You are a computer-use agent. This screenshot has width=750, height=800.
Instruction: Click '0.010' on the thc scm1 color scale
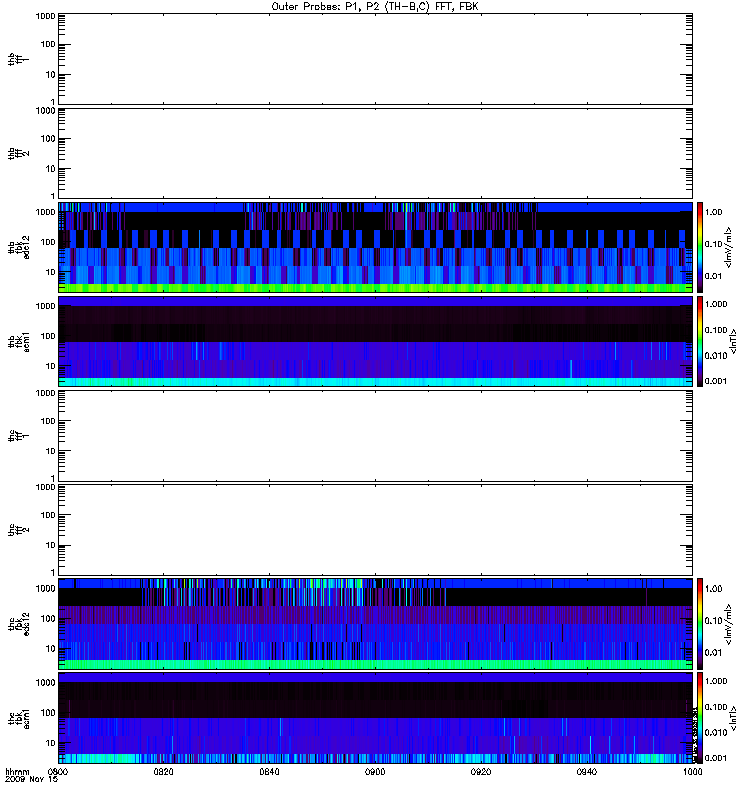click(716, 733)
